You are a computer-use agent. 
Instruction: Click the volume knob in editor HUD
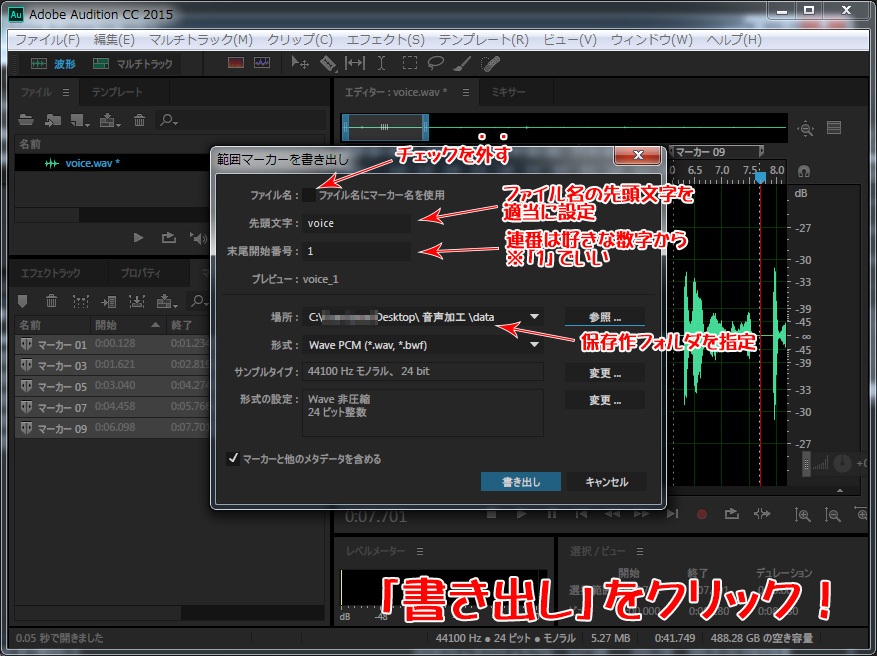842,463
